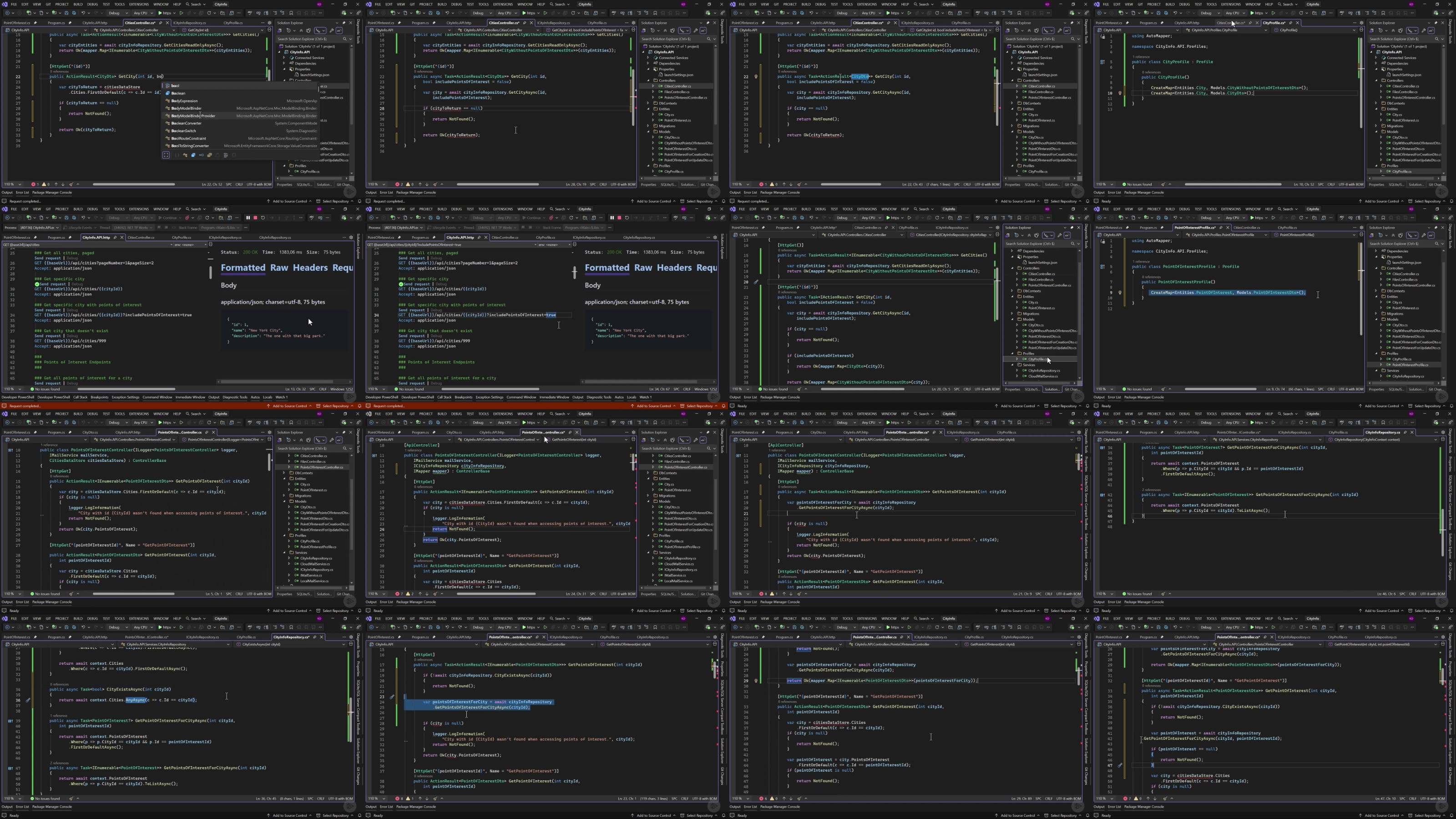
Task: Click the C# file icon of the highlighted PointOfInterestProfile.cs node
Action: coord(1388,365)
